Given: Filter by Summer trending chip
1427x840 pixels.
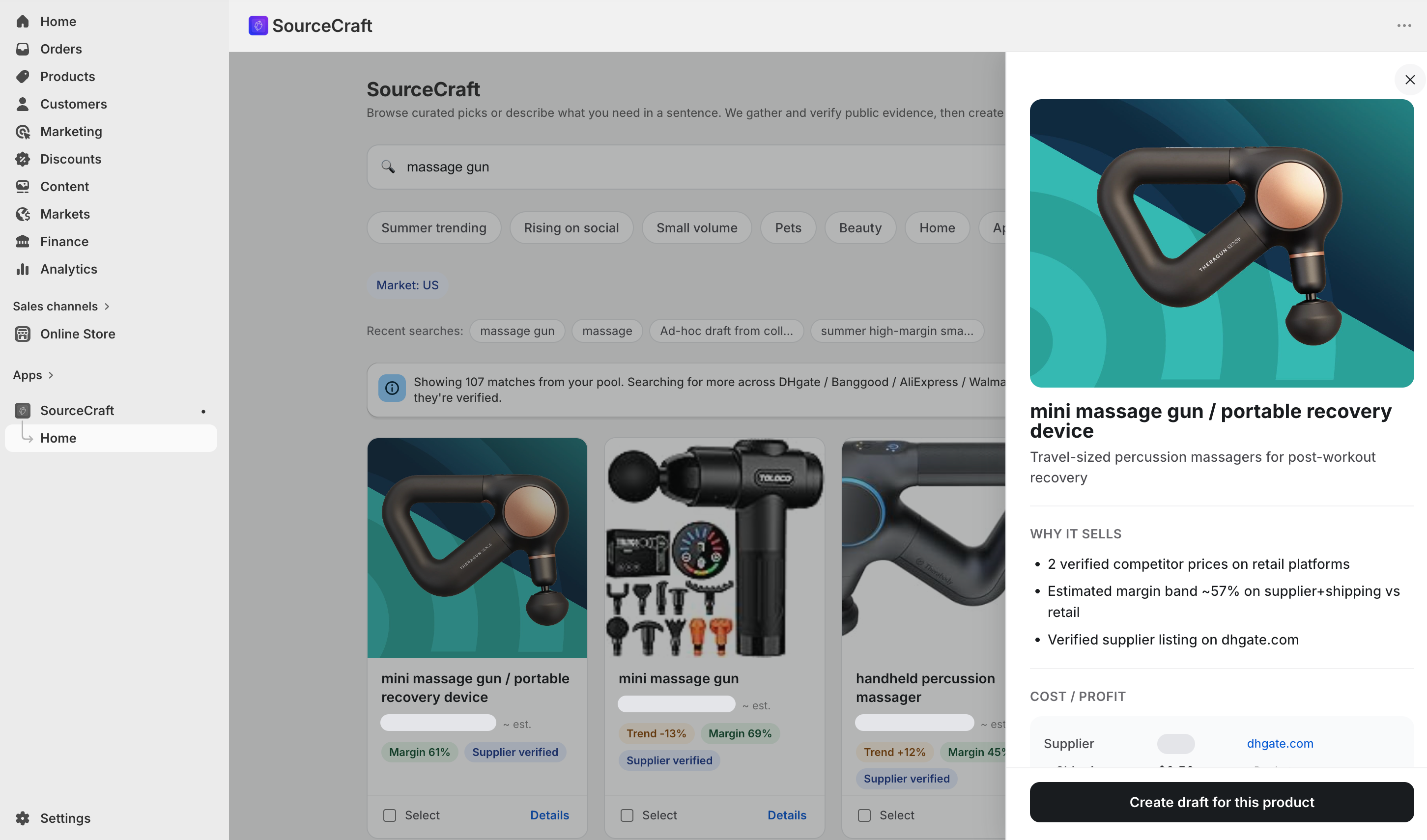Looking at the screenshot, I should point(434,227).
